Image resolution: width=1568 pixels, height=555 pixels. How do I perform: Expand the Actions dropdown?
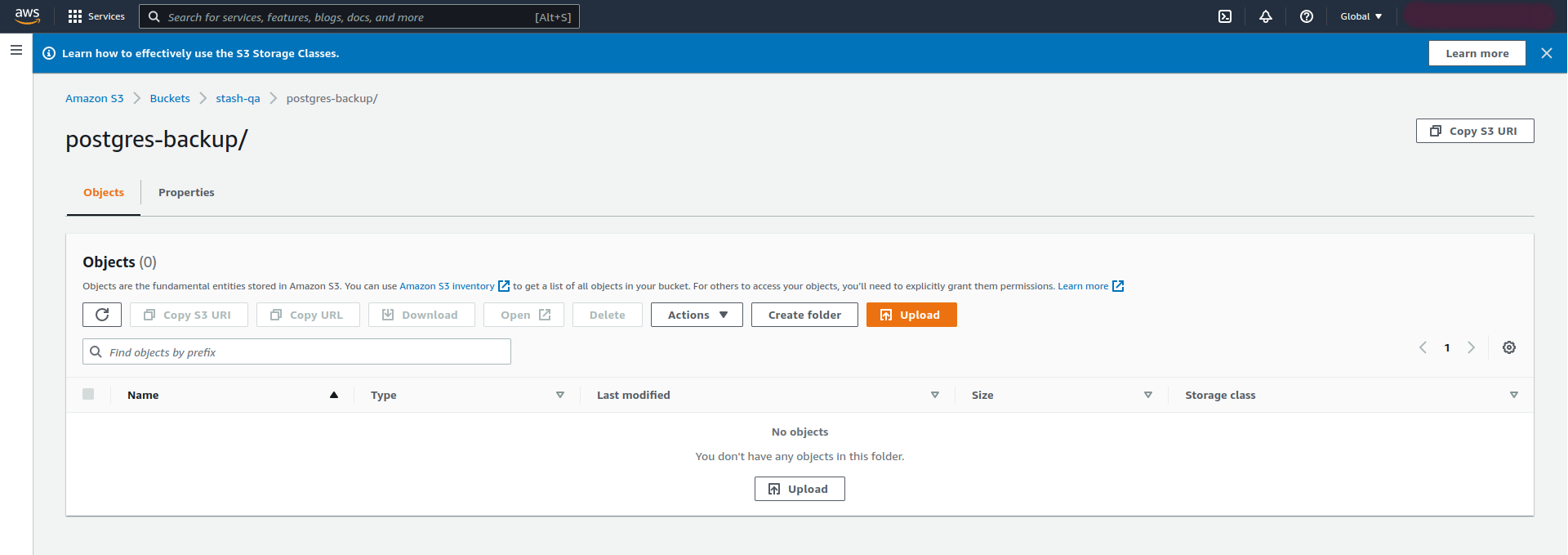tap(697, 315)
